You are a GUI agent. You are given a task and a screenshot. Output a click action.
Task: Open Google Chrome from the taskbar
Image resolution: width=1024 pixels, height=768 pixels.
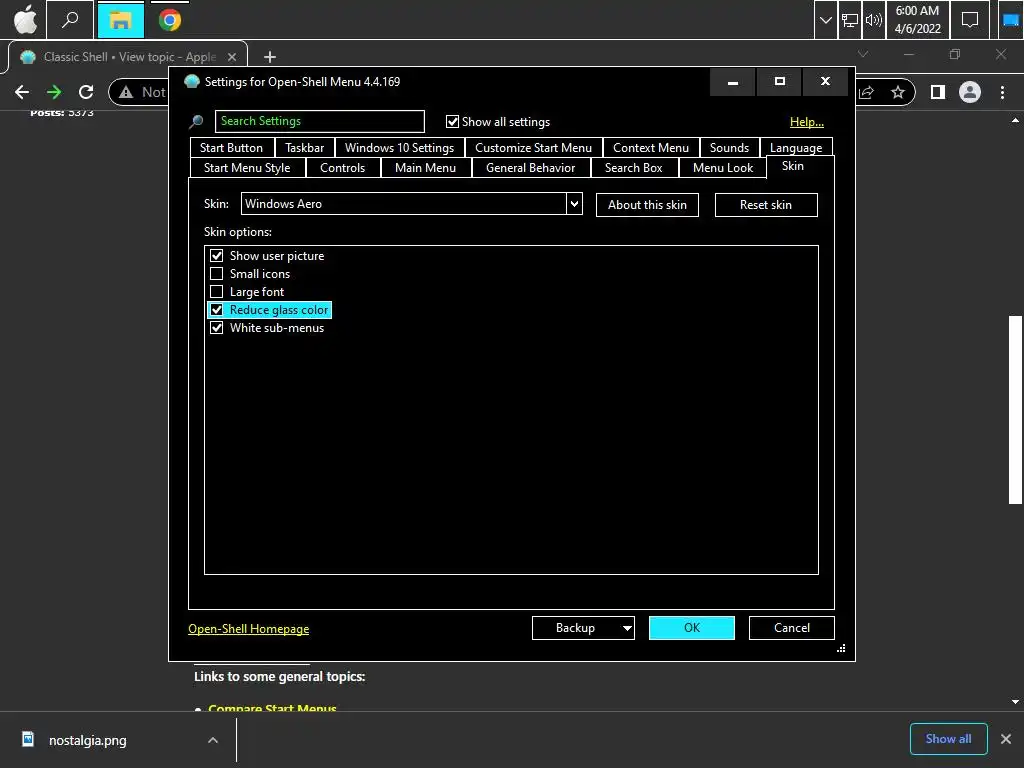click(170, 20)
